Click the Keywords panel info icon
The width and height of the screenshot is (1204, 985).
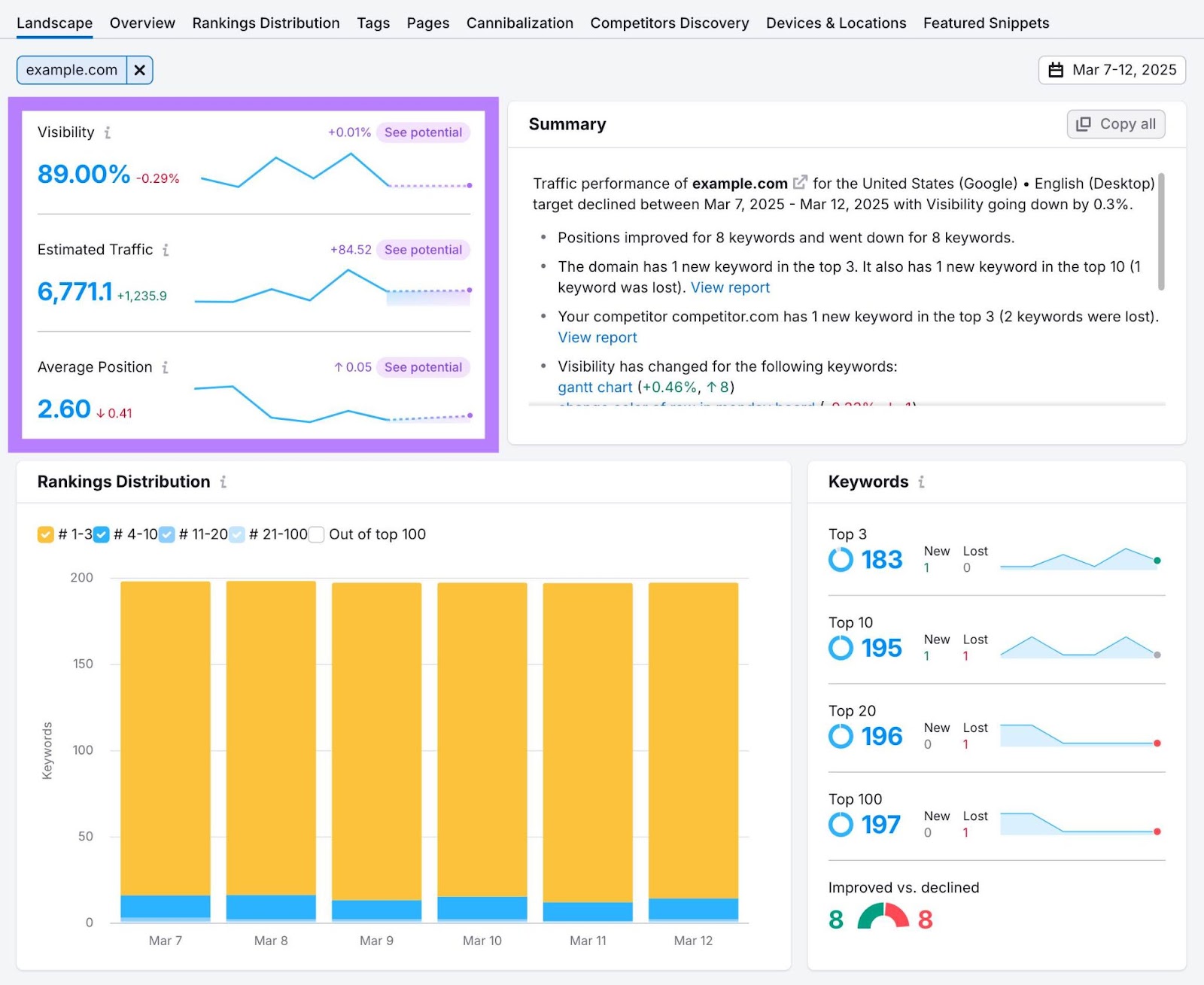point(921,482)
